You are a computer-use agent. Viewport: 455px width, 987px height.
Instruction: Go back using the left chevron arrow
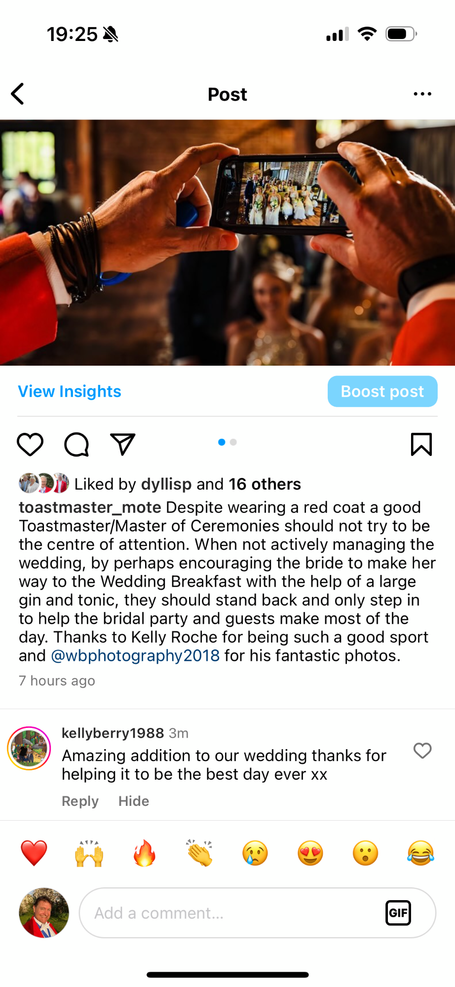(x=18, y=94)
